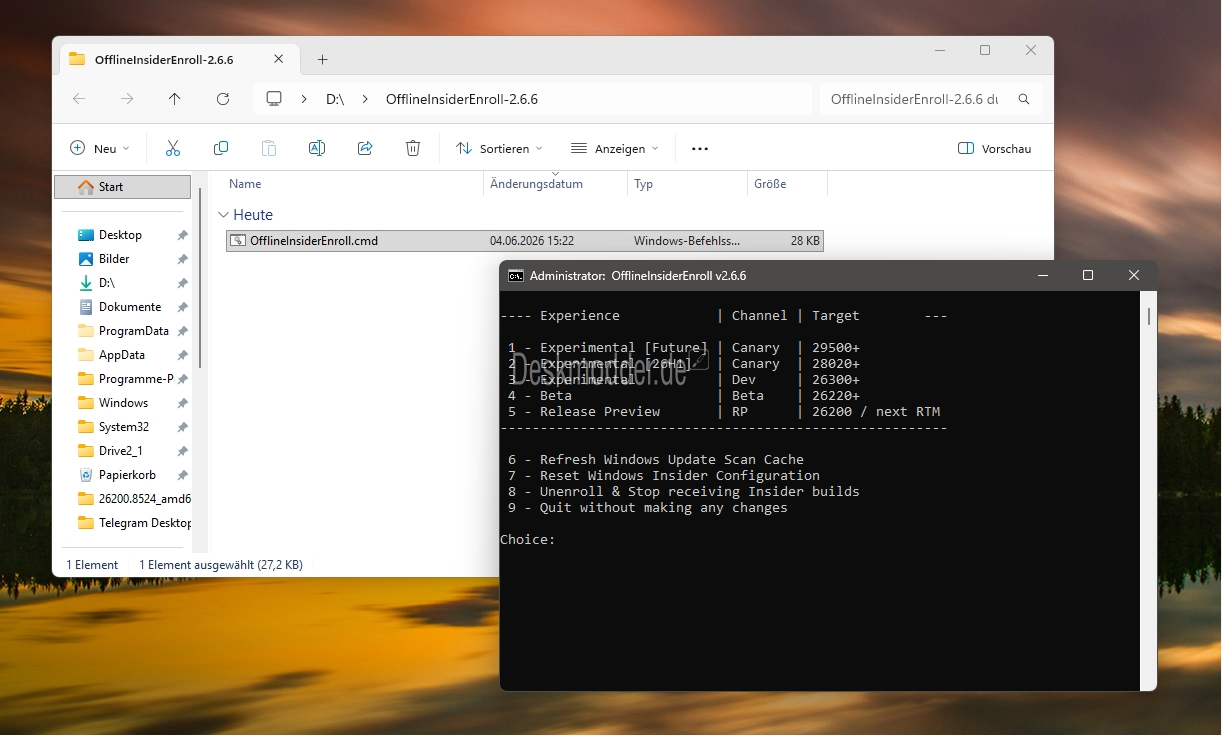Viewport: 1222px width, 736px height.
Task: Click the Delete trash icon in Explorer toolbar
Action: pos(413,148)
